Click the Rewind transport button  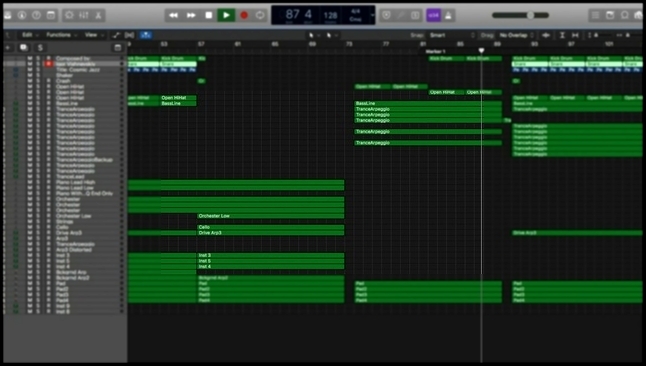point(173,15)
